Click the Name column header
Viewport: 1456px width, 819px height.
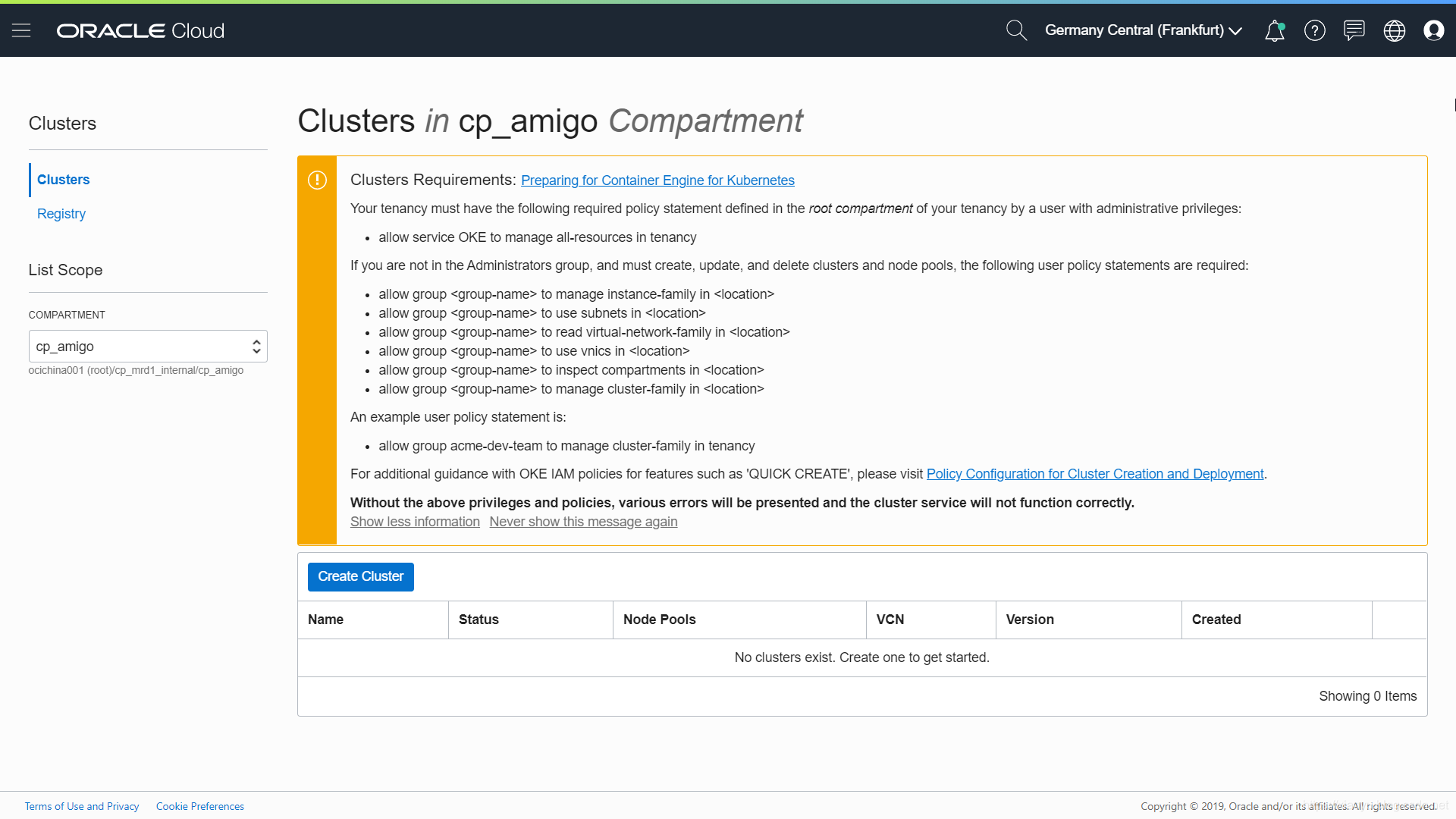click(x=326, y=620)
